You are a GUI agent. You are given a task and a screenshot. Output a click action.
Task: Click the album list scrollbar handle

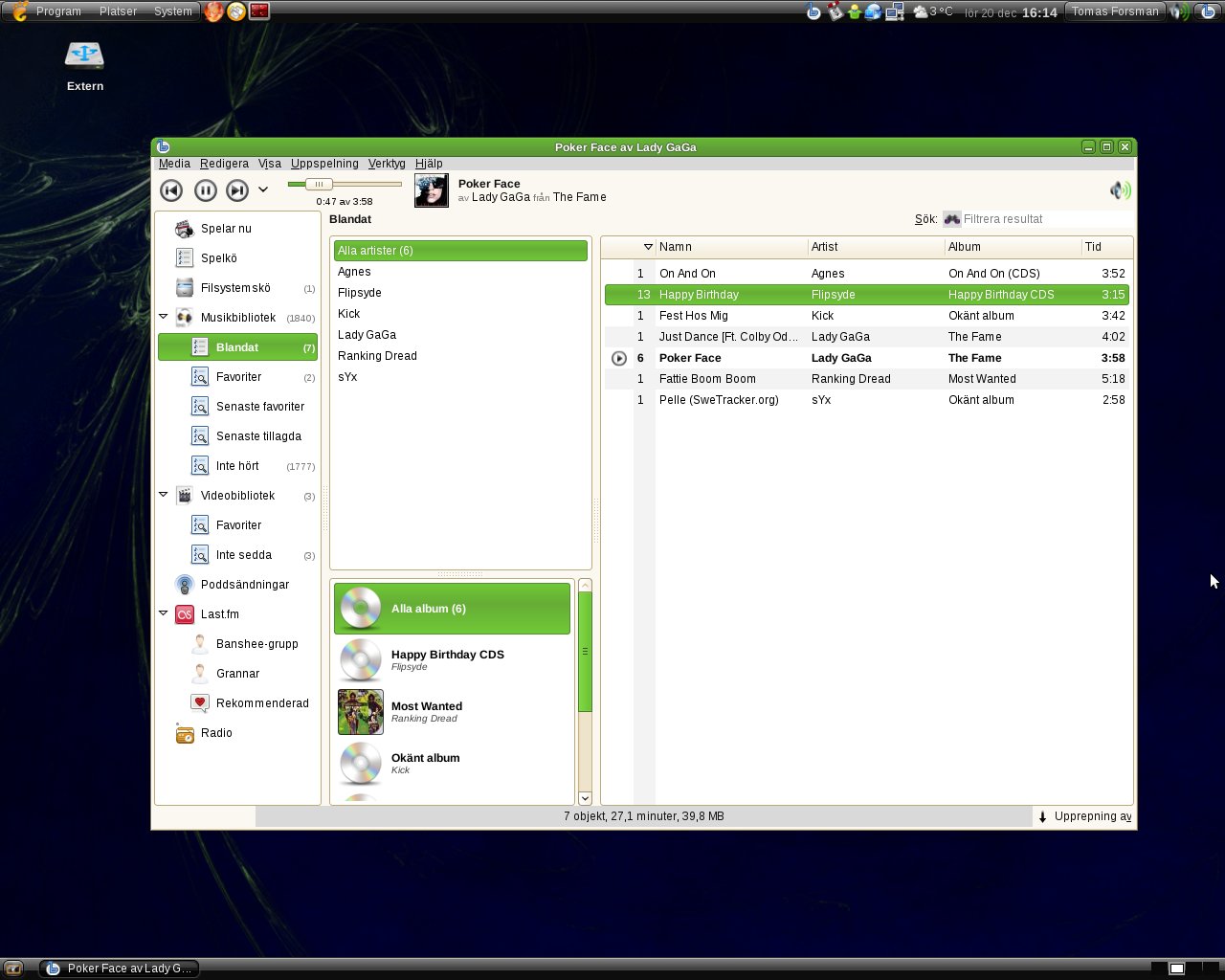[x=585, y=652]
